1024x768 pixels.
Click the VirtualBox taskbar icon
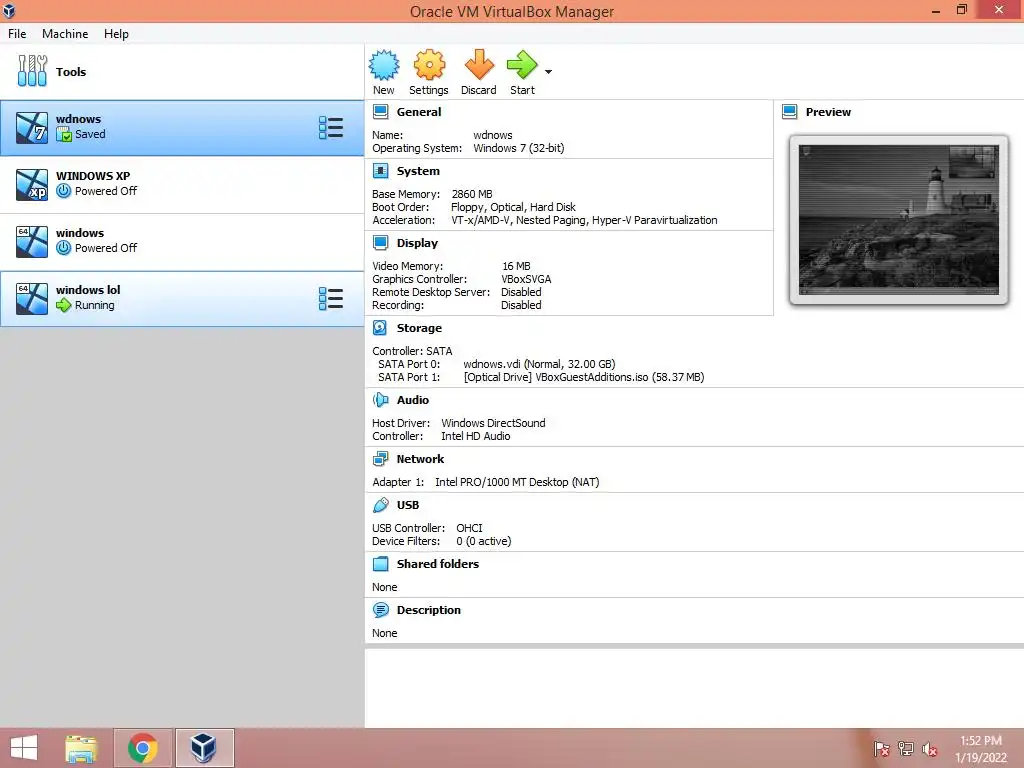[x=204, y=748]
